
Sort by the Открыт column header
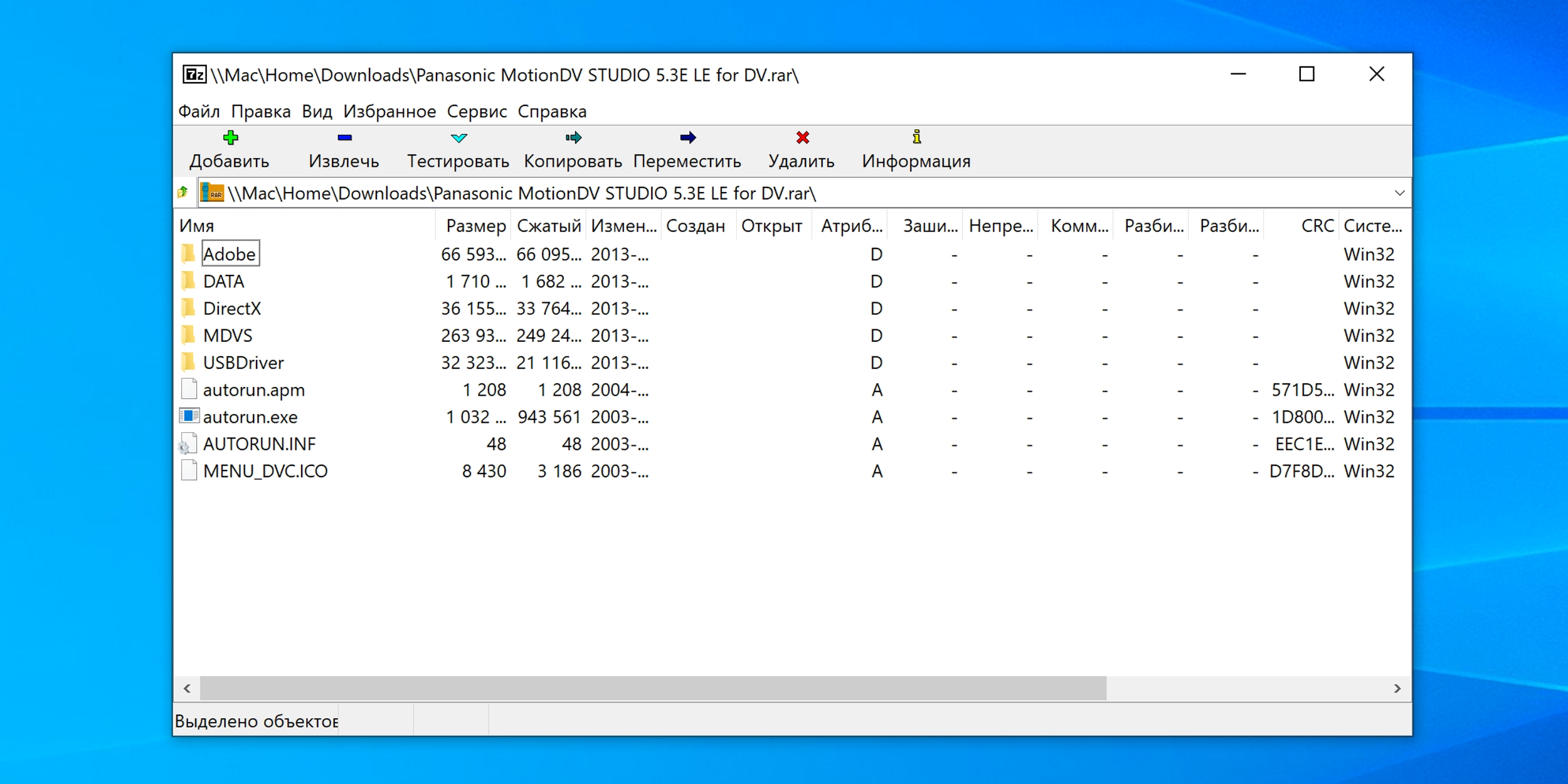coord(775,226)
